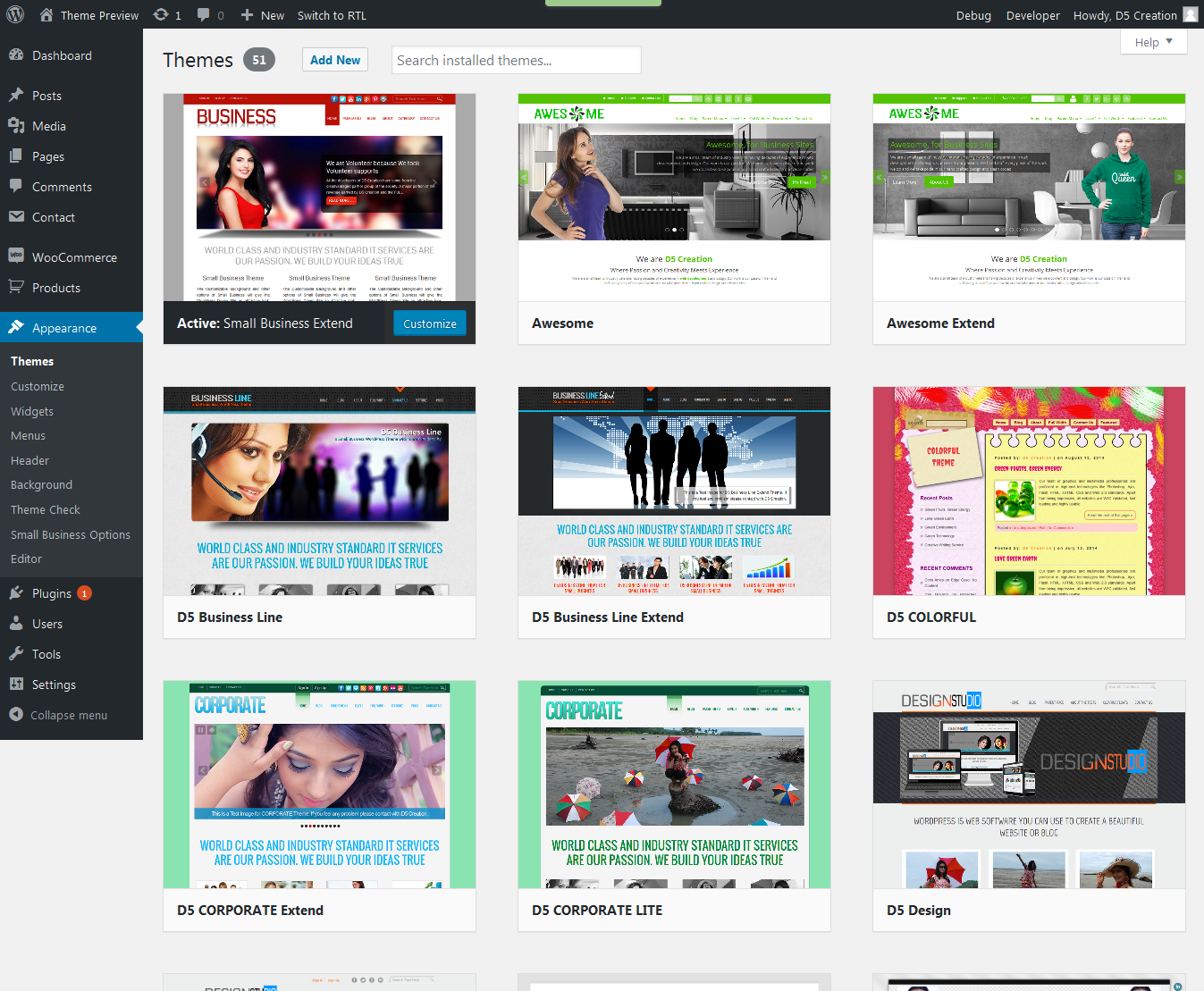
Task: Select D5 CORPORATE LITE theme screenshot
Action: pyautogui.click(x=674, y=785)
